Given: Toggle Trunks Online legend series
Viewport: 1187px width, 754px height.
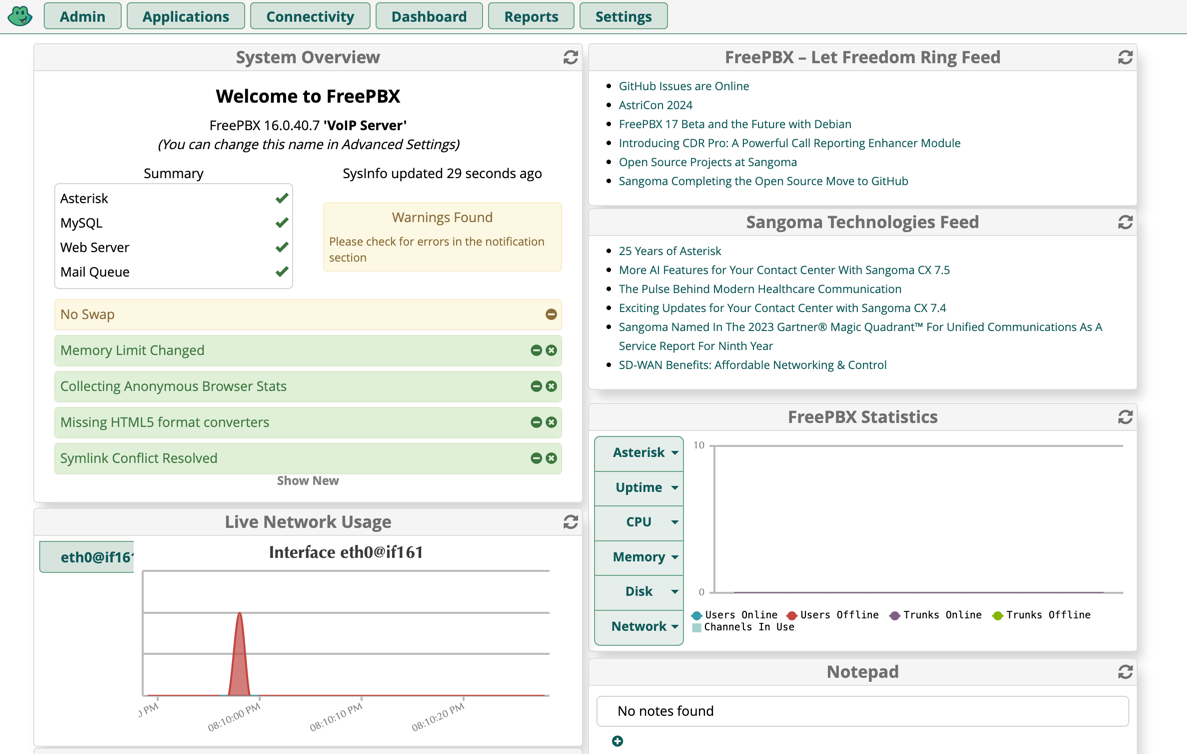Looking at the screenshot, I should click(x=936, y=615).
